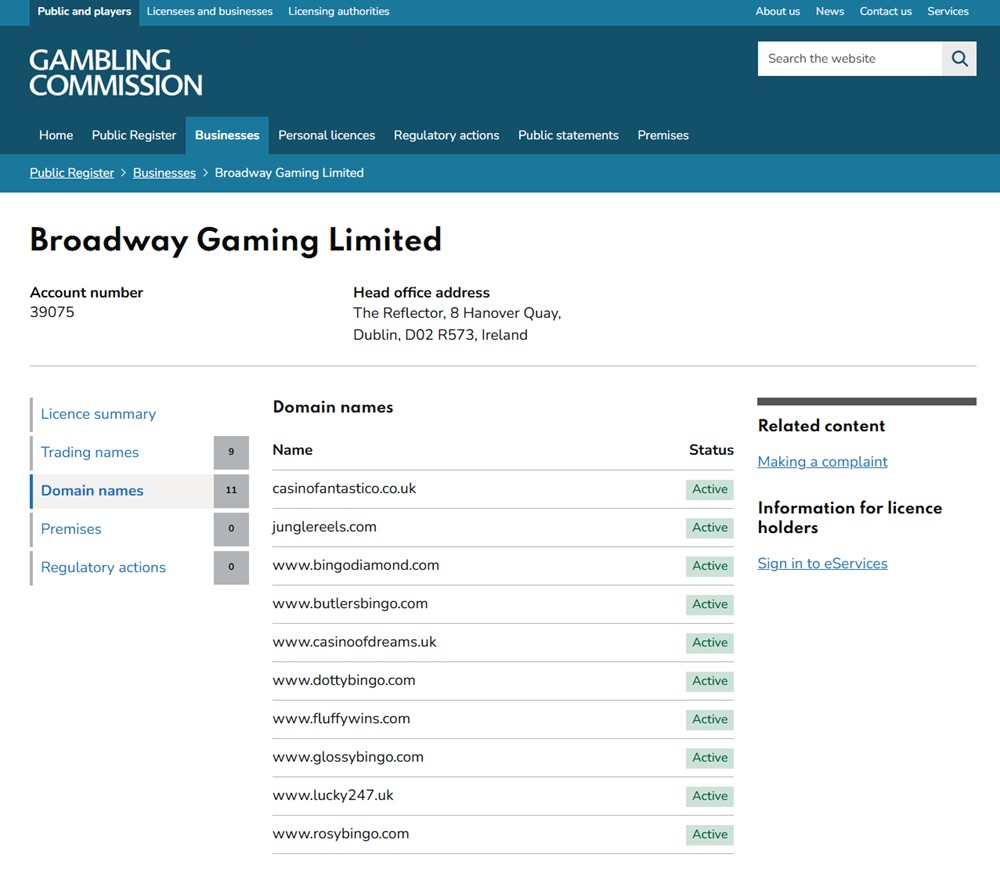Select domain www.bingodiamond.com
The width and height of the screenshot is (1000, 872).
click(x=356, y=565)
